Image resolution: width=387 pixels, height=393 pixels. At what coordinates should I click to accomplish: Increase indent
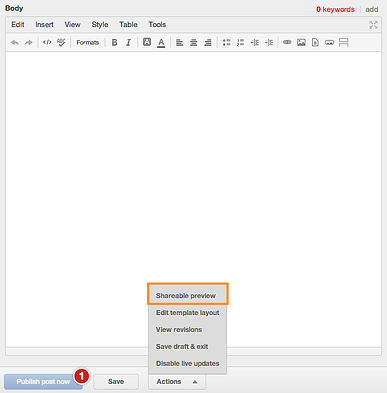point(269,42)
